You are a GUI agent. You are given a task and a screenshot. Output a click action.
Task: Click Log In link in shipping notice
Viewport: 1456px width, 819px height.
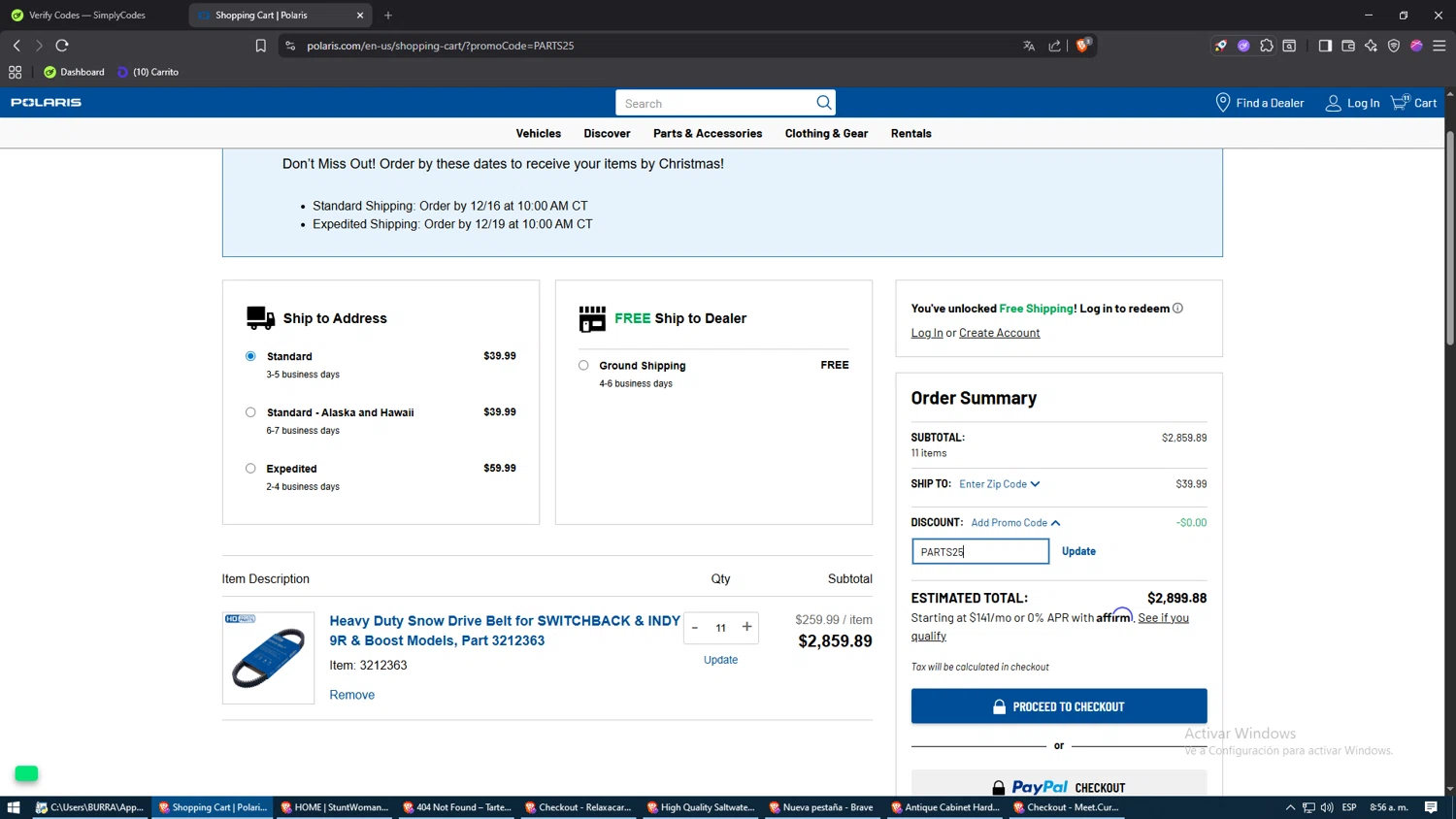[927, 333]
